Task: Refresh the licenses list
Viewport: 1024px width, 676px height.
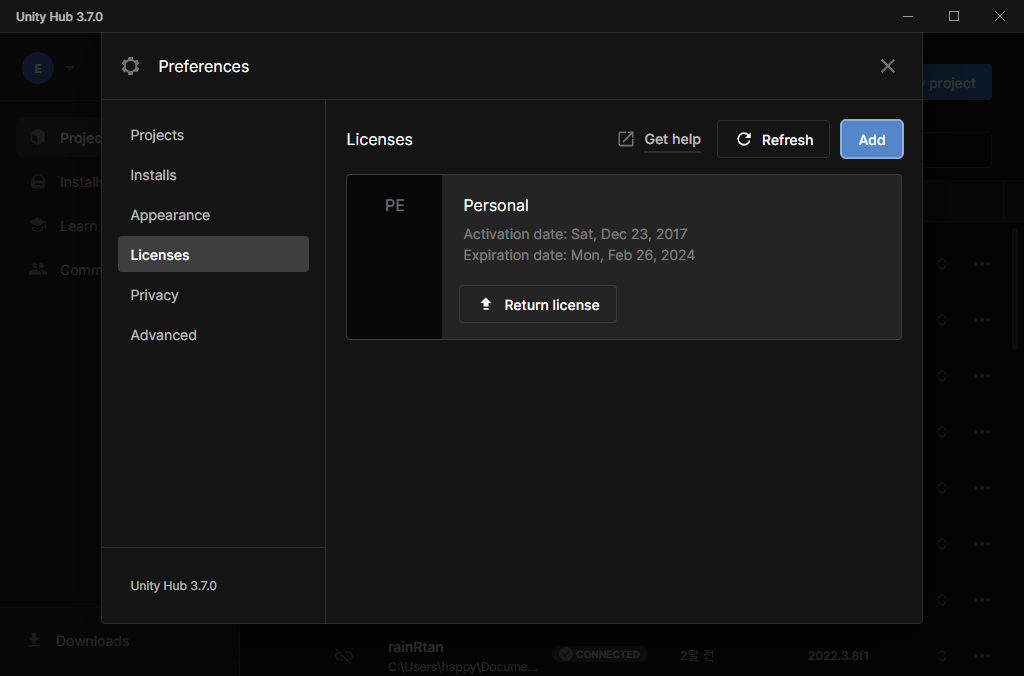Action: (773, 139)
